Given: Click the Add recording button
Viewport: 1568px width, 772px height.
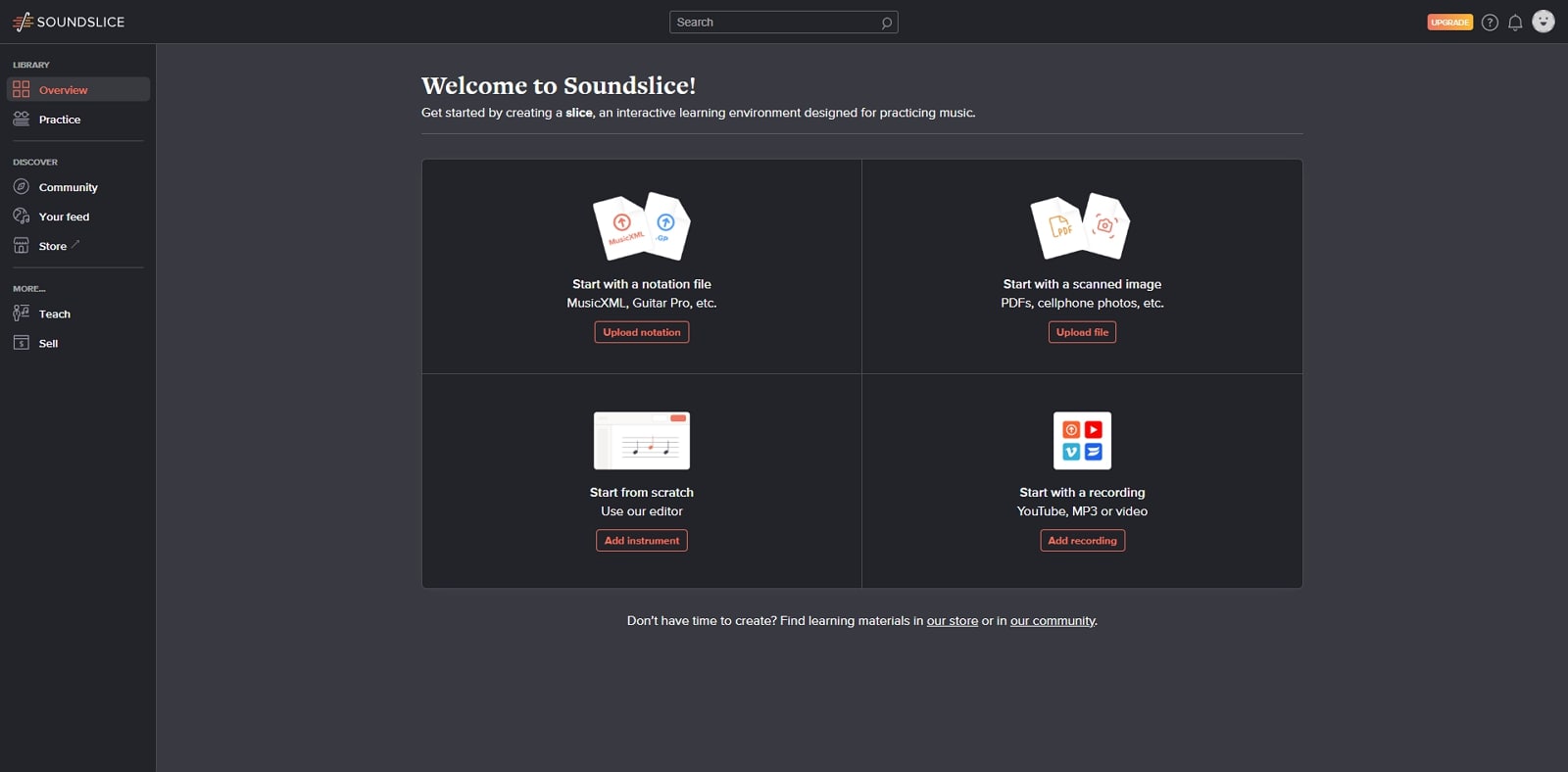Looking at the screenshot, I should (x=1082, y=541).
